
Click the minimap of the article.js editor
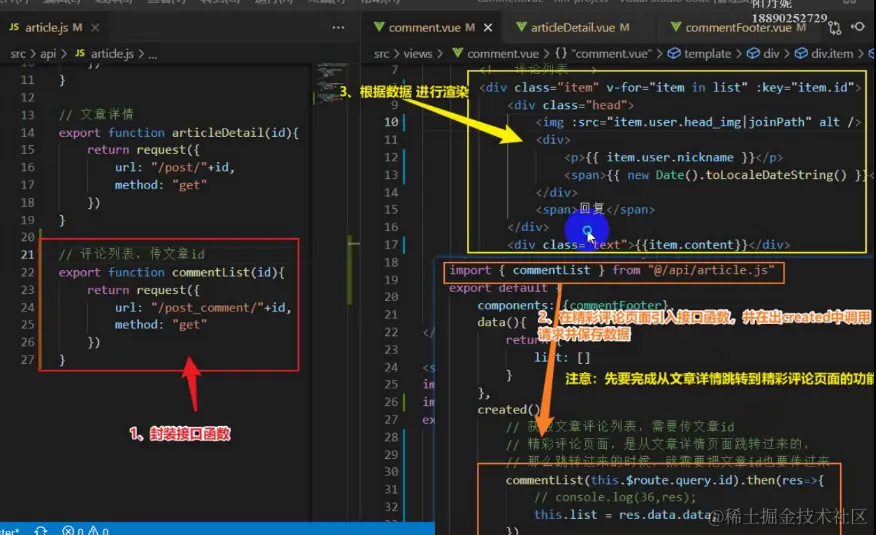pos(330,82)
